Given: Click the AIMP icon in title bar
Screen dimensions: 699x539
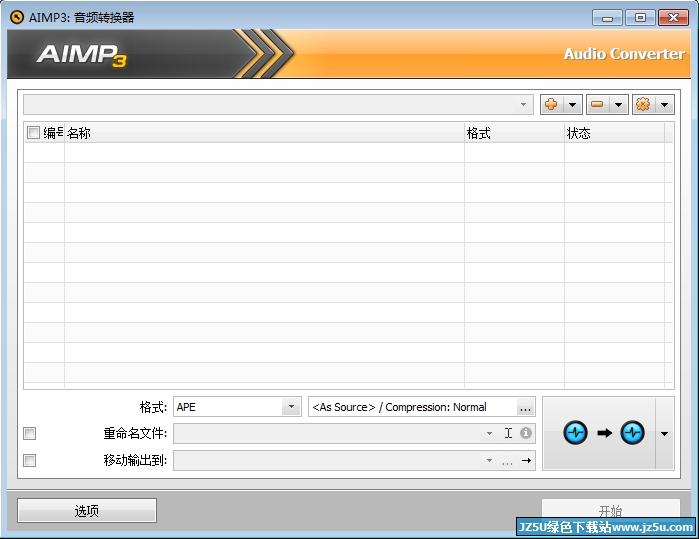Looking at the screenshot, I should (17, 17).
